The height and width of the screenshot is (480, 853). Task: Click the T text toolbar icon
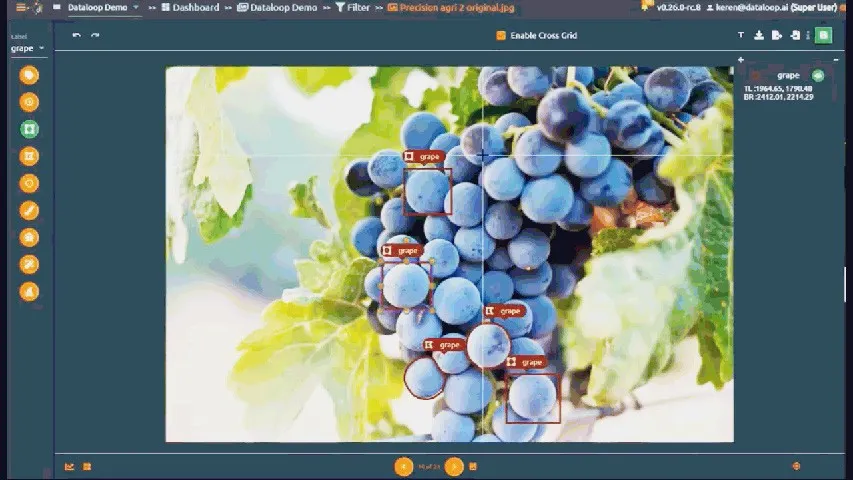point(740,35)
